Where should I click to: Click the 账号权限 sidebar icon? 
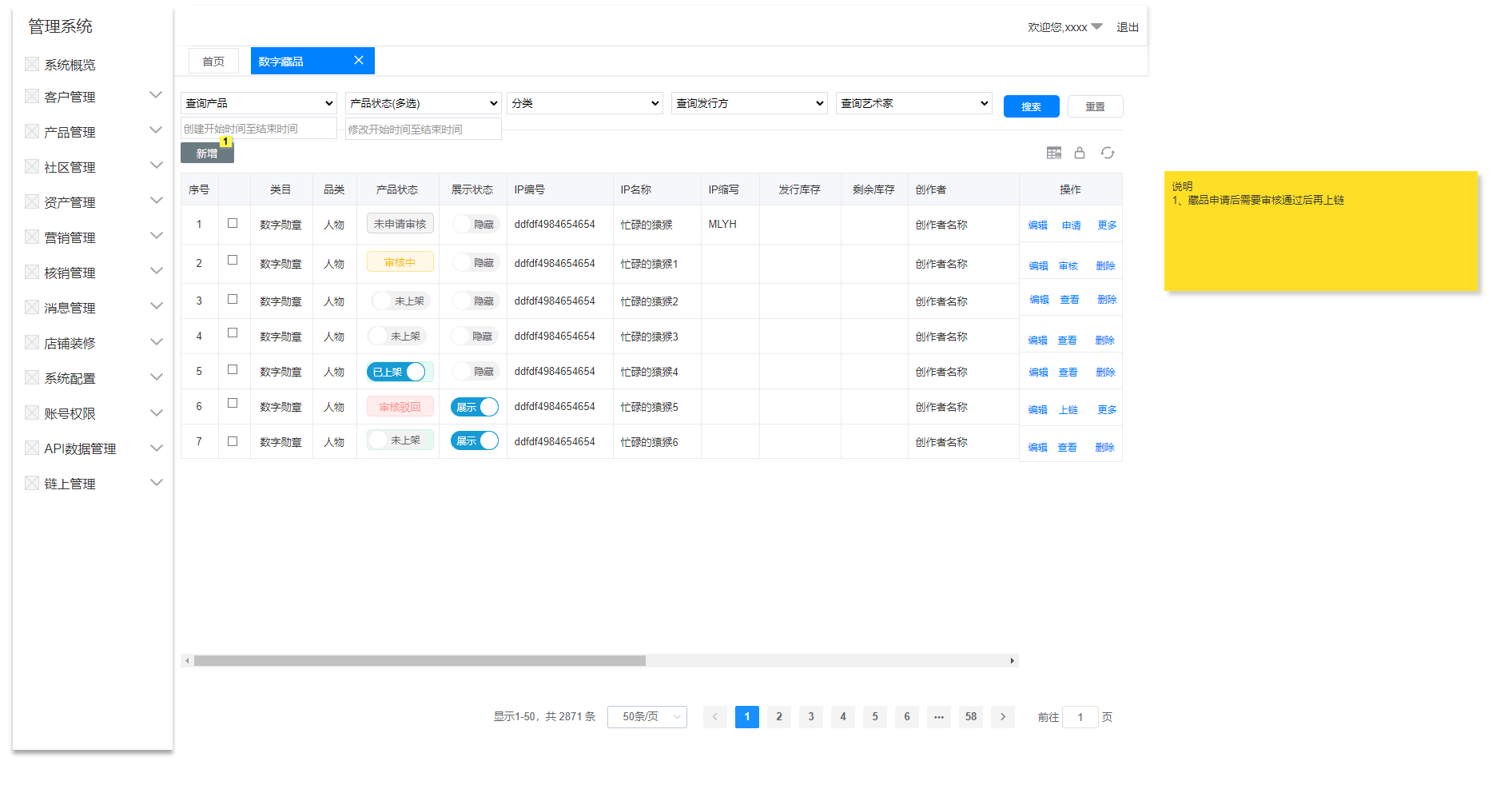tap(32, 412)
